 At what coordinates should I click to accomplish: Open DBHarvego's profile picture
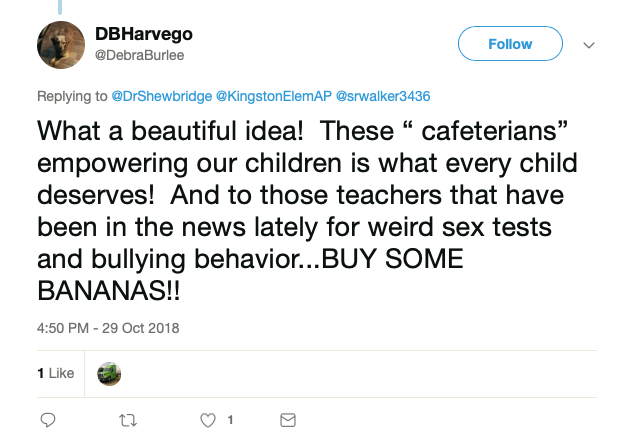(60, 45)
